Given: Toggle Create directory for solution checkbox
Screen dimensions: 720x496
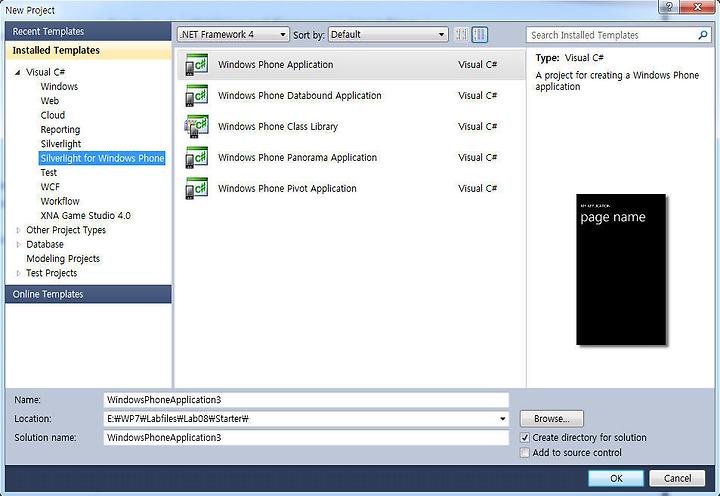Looking at the screenshot, I should pos(525,438).
